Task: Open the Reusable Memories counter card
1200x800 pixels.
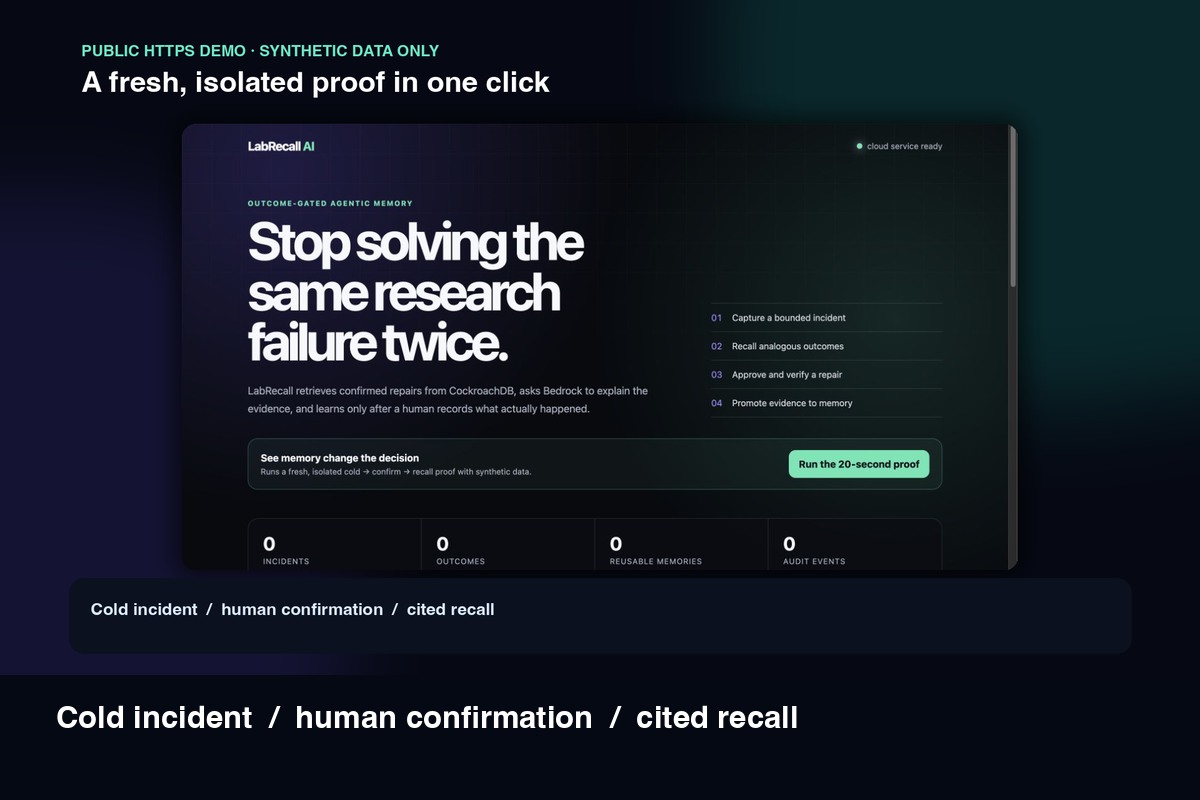Action: 681,545
